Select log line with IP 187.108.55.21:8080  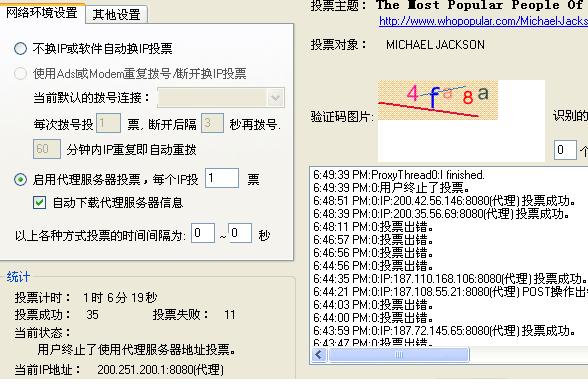coord(450,292)
